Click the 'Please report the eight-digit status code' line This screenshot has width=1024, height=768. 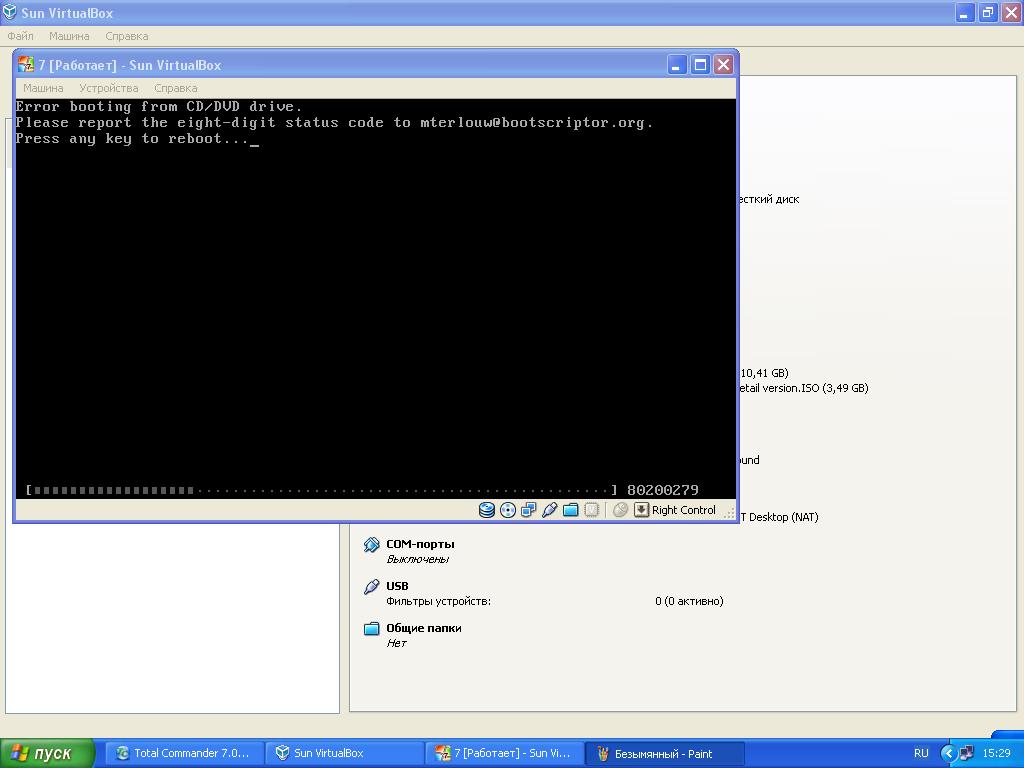(334, 123)
